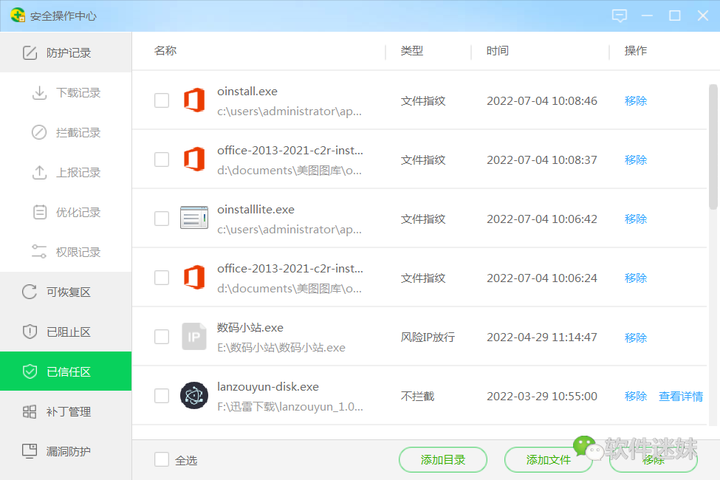The width and height of the screenshot is (720, 480).
Task: Click the Office icon of the 10:06:24 entry
Action: click(194, 277)
